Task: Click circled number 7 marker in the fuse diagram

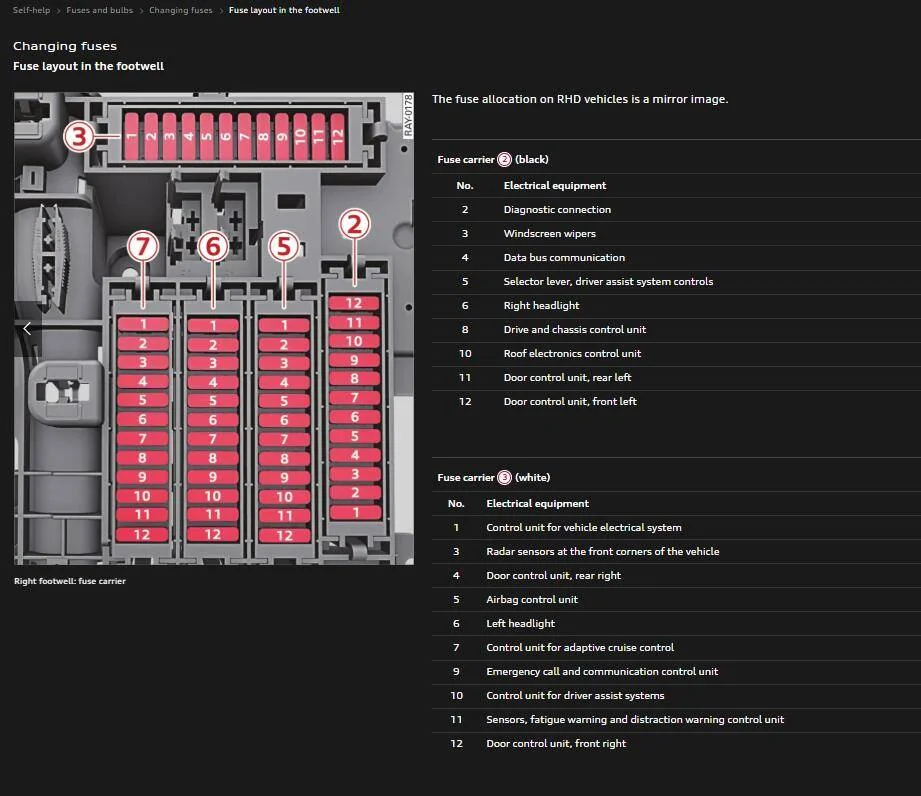Action: click(144, 246)
